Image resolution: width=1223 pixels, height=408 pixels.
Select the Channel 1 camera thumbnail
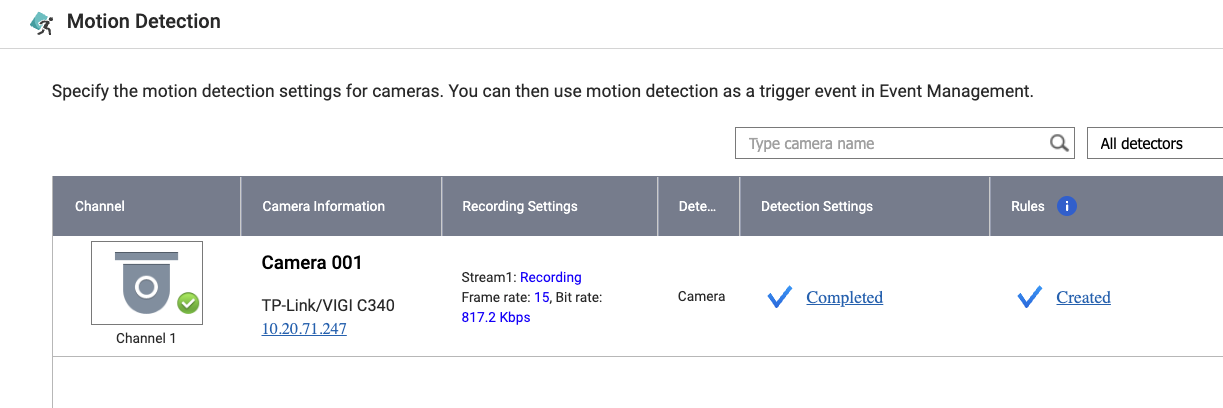pyautogui.click(x=146, y=283)
